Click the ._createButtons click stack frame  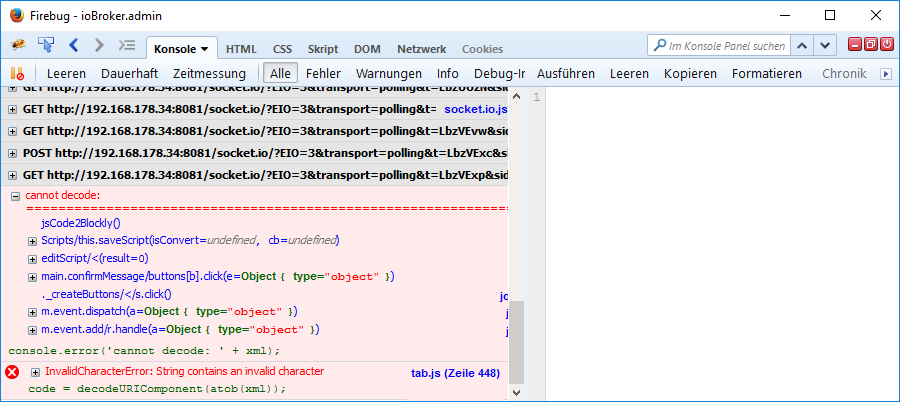106,294
